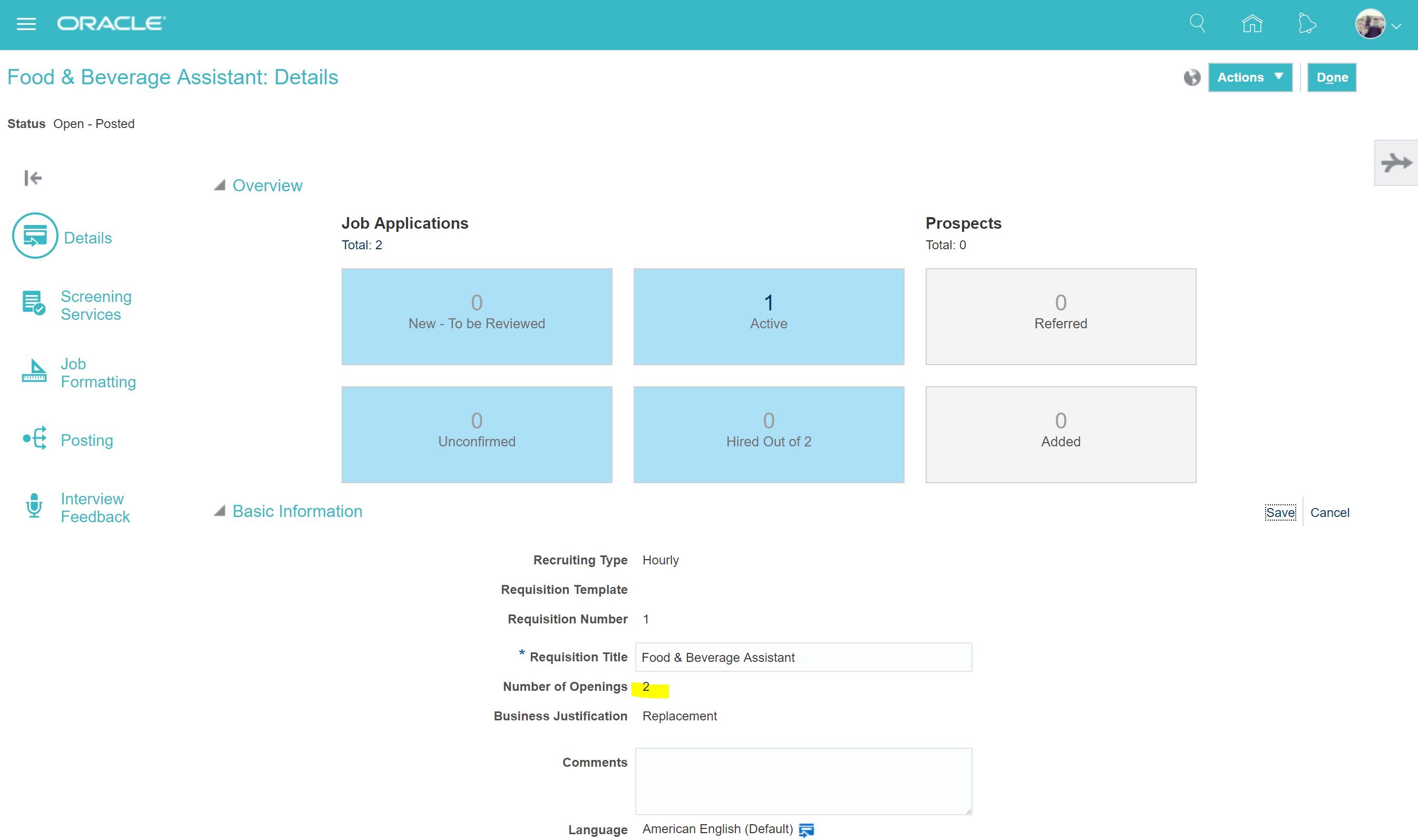Click the Done button
The height and width of the screenshot is (840, 1418).
pyautogui.click(x=1332, y=77)
